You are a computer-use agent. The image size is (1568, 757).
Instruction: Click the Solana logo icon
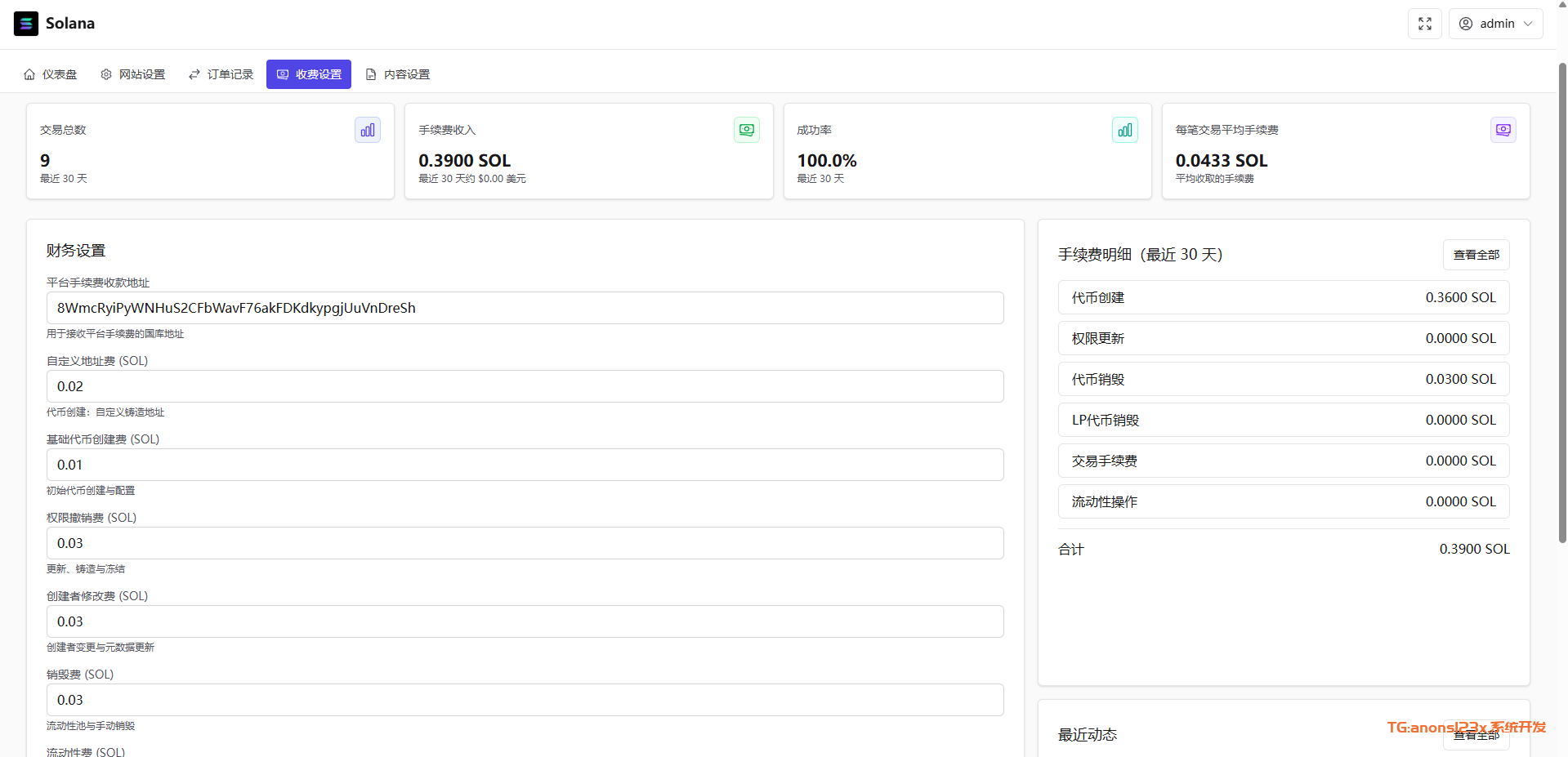coord(26,24)
